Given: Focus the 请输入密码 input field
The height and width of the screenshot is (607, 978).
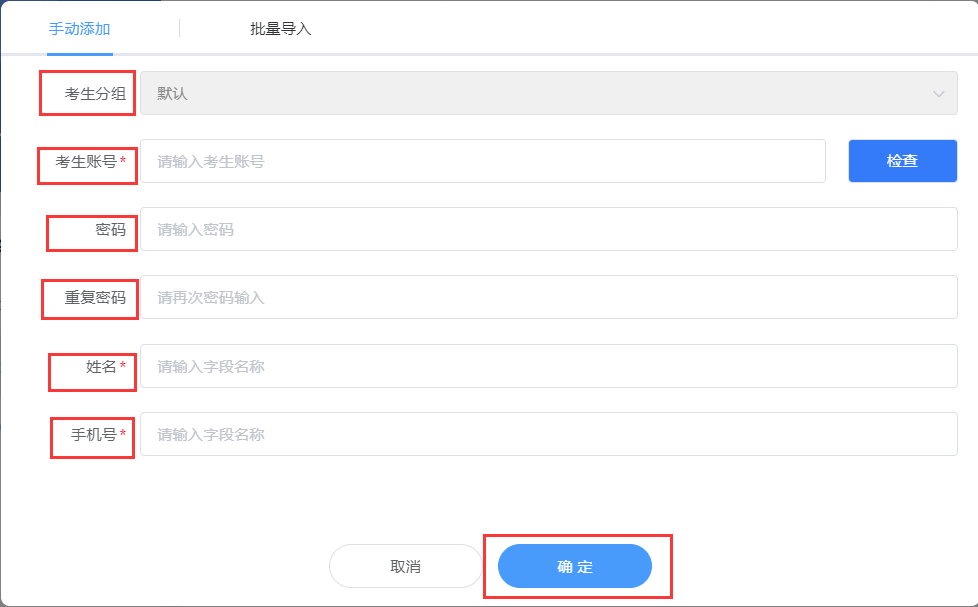Looking at the screenshot, I should coord(548,229).
